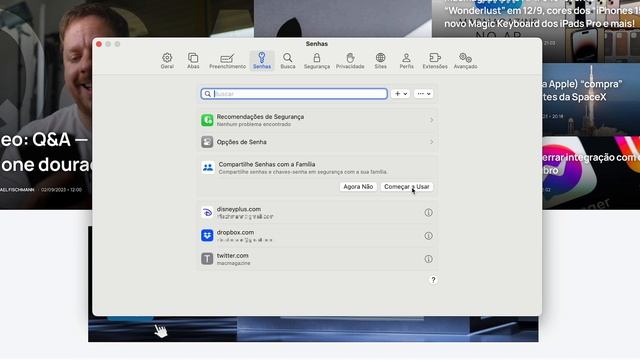Select the disneyplus.com password entry
Viewport: 640px width, 360px height.
(x=318, y=213)
